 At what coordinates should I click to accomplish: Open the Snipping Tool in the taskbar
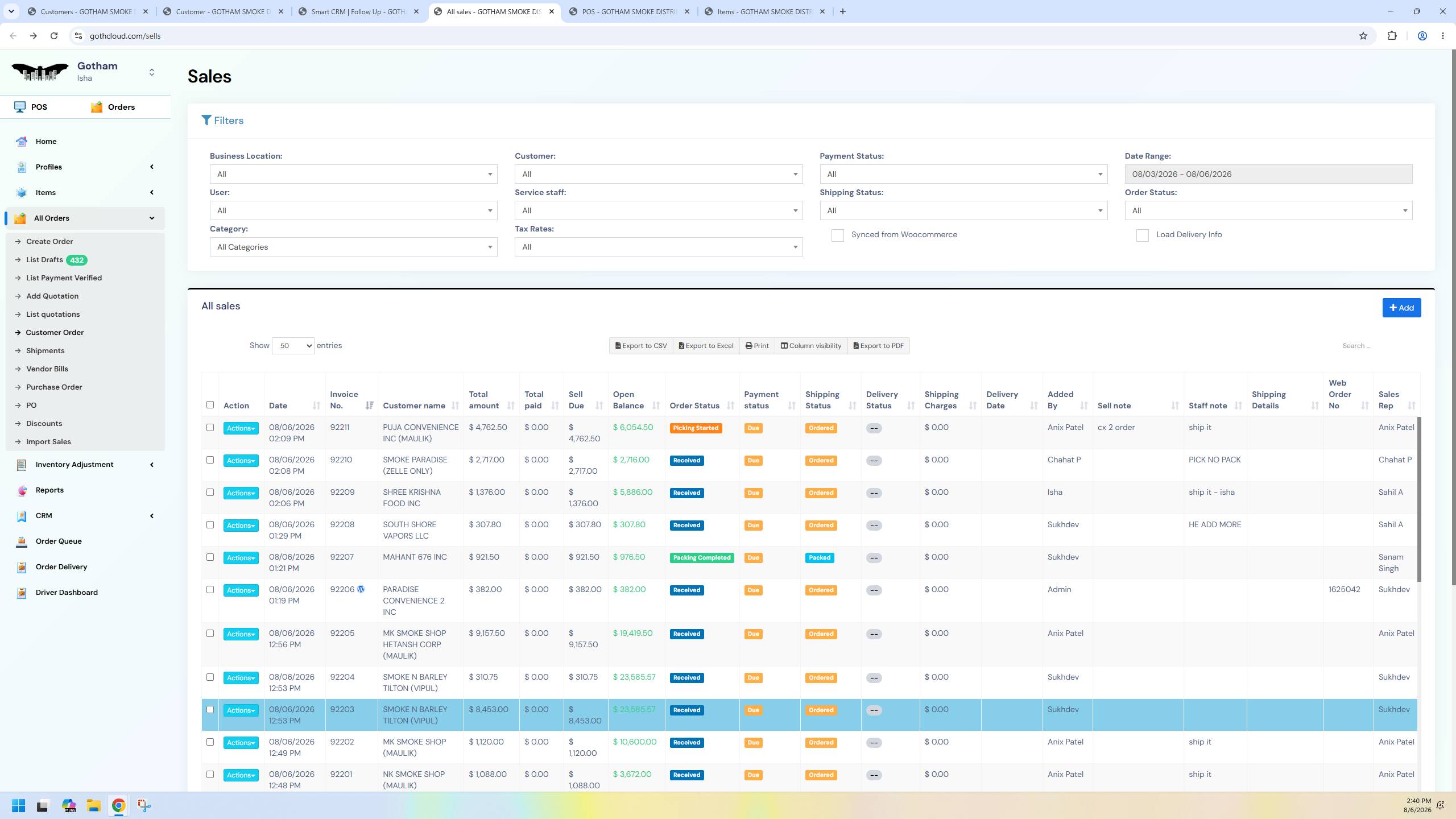[x=144, y=805]
